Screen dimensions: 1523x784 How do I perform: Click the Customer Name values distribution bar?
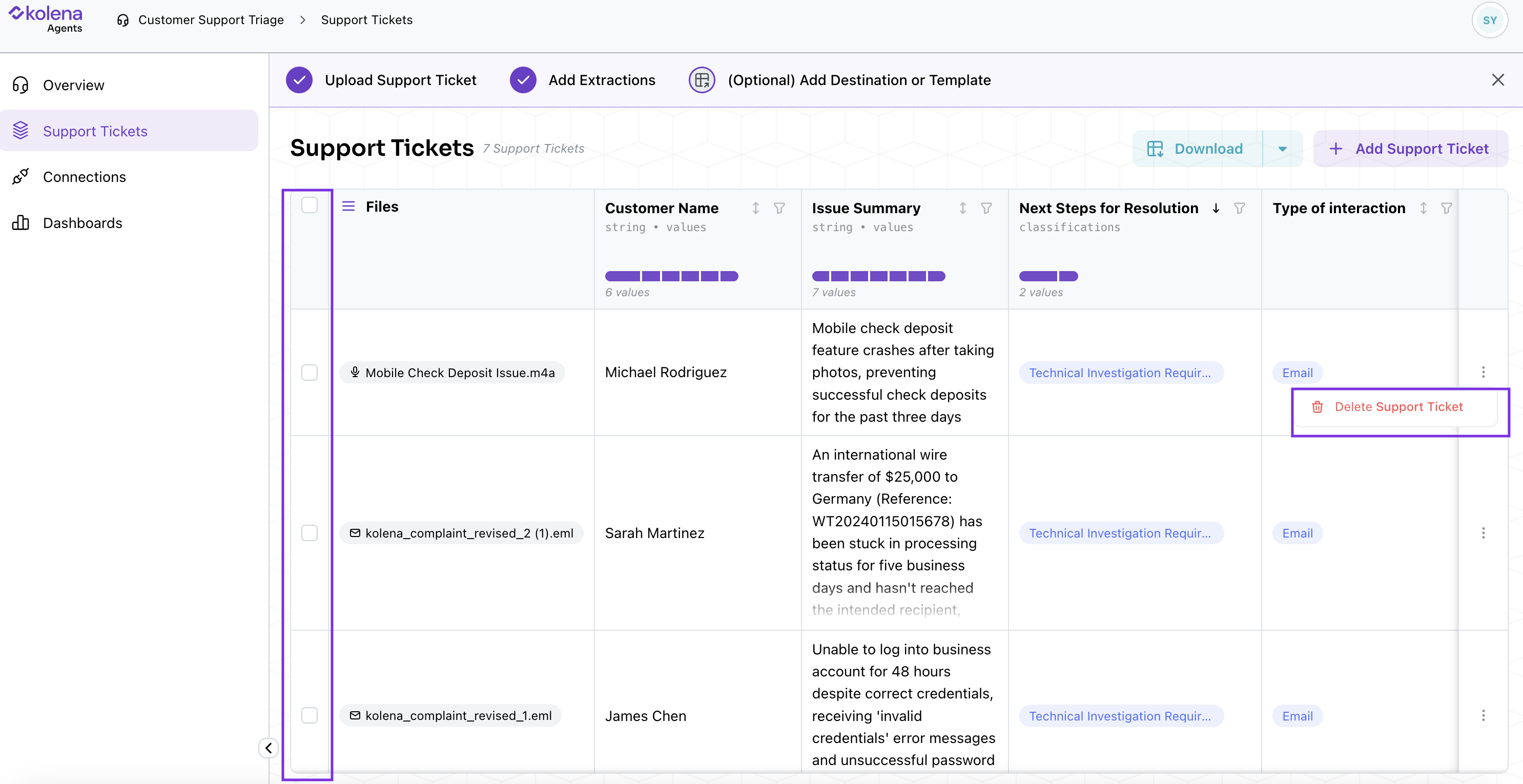click(671, 276)
